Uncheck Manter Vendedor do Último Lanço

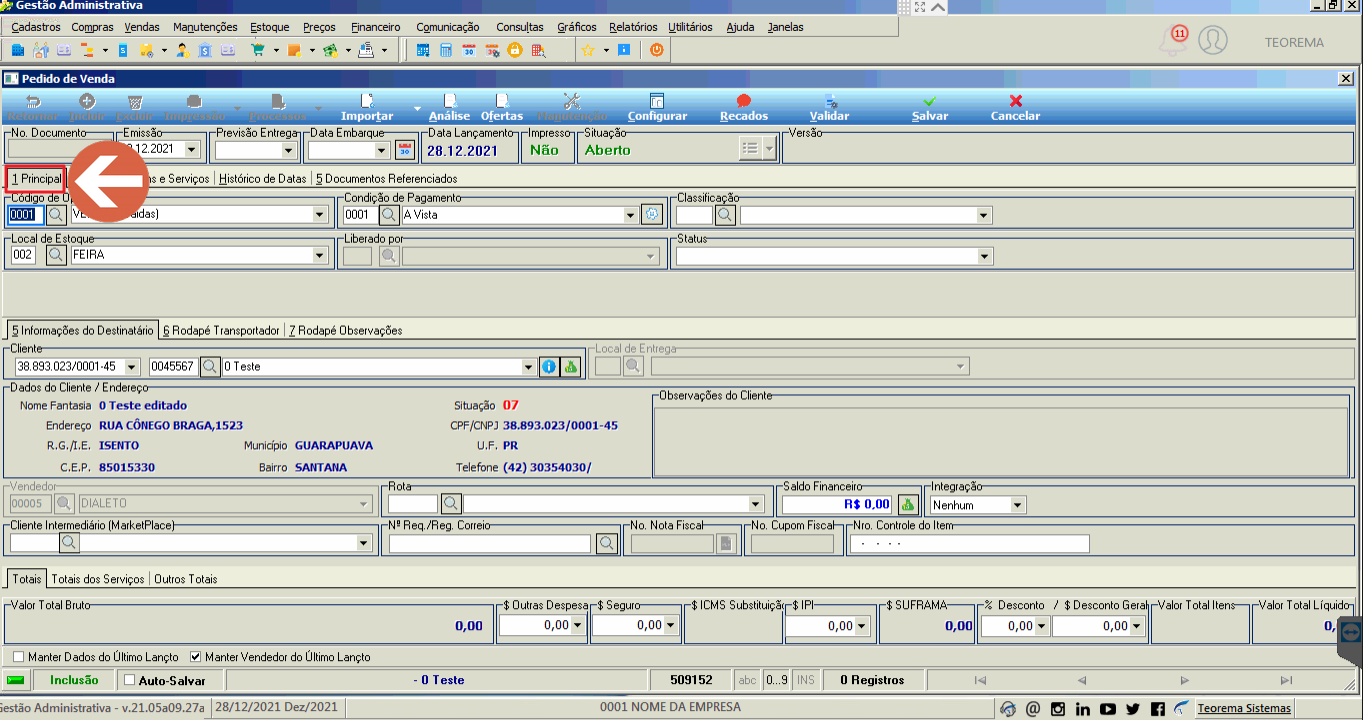tap(195, 657)
